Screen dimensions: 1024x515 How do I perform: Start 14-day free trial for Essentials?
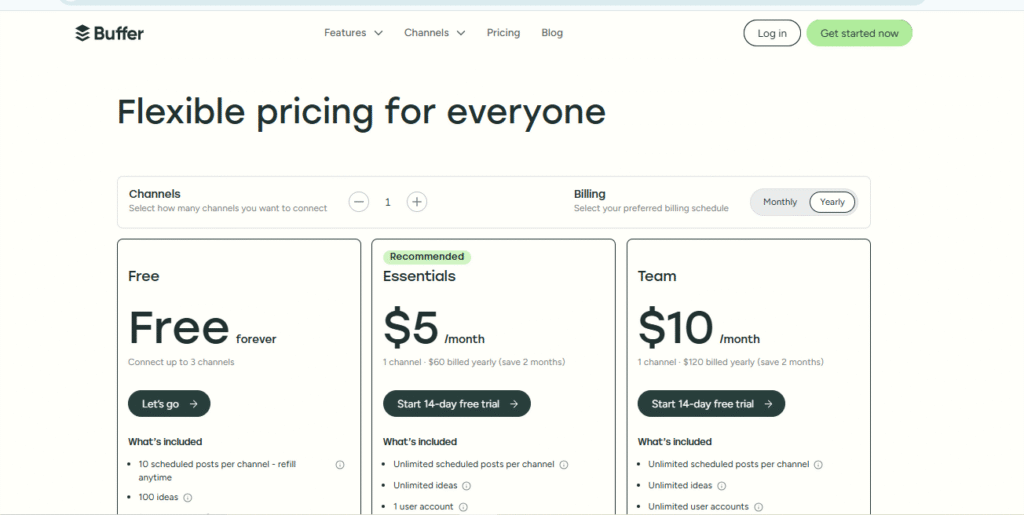(x=456, y=403)
